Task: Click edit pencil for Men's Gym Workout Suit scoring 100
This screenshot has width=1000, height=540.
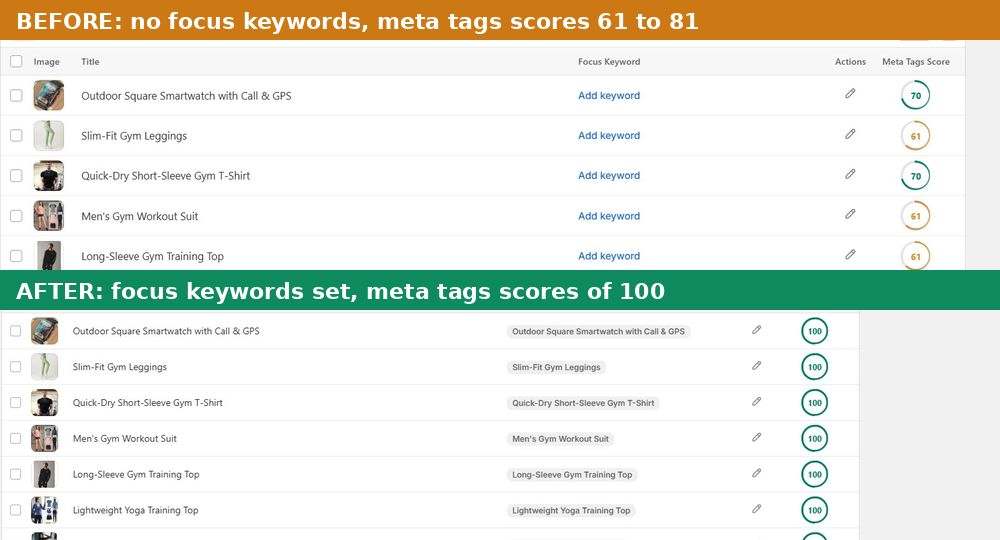Action: [756, 437]
